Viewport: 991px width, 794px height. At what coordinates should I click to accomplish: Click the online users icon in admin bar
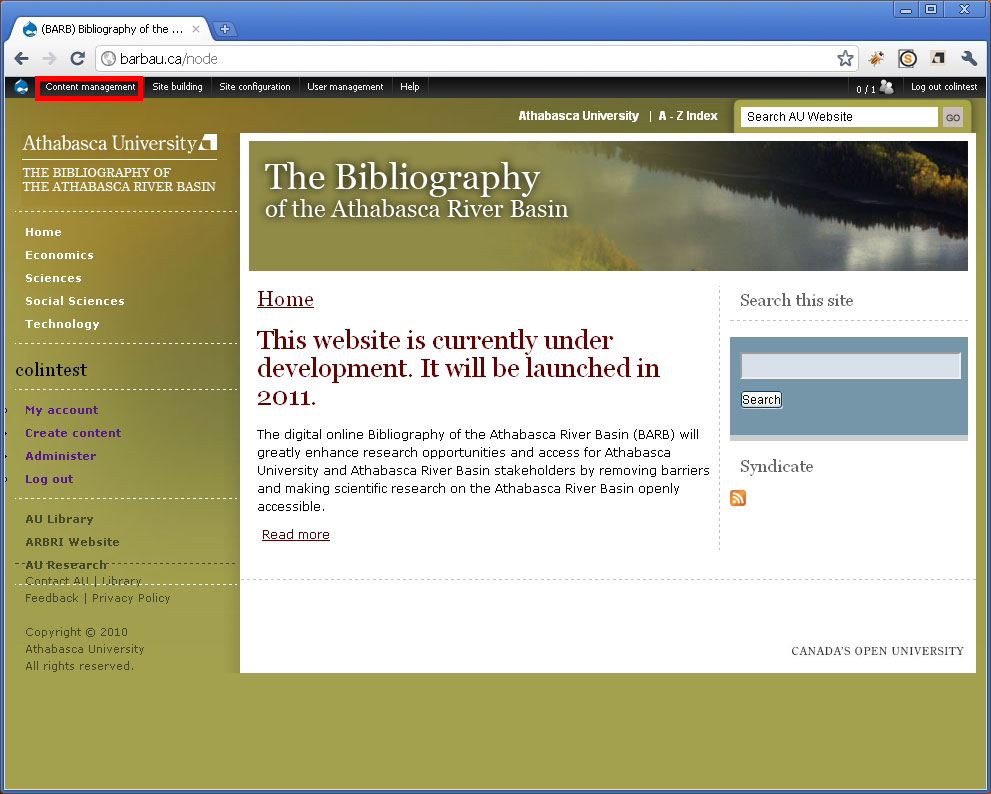tap(886, 87)
